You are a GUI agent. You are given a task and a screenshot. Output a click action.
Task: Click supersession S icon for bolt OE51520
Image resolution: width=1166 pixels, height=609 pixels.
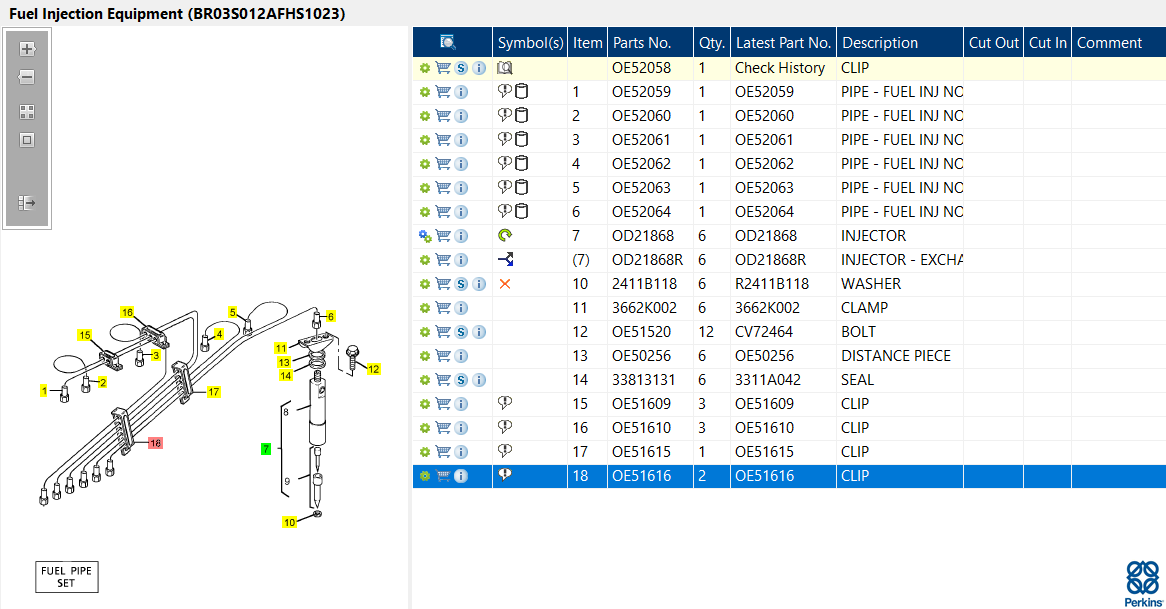461,332
